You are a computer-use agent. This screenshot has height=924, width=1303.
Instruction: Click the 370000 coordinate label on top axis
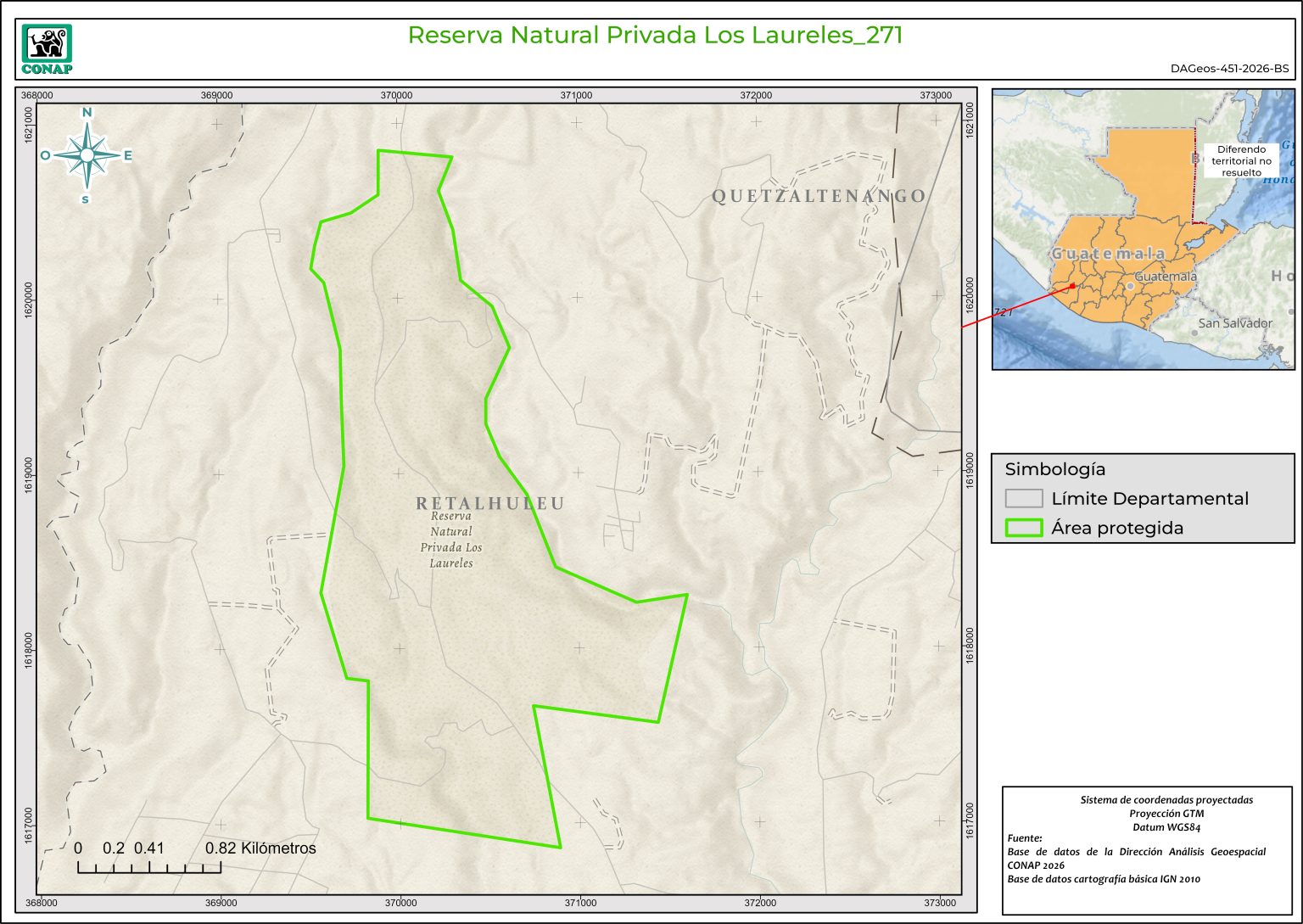pos(396,95)
